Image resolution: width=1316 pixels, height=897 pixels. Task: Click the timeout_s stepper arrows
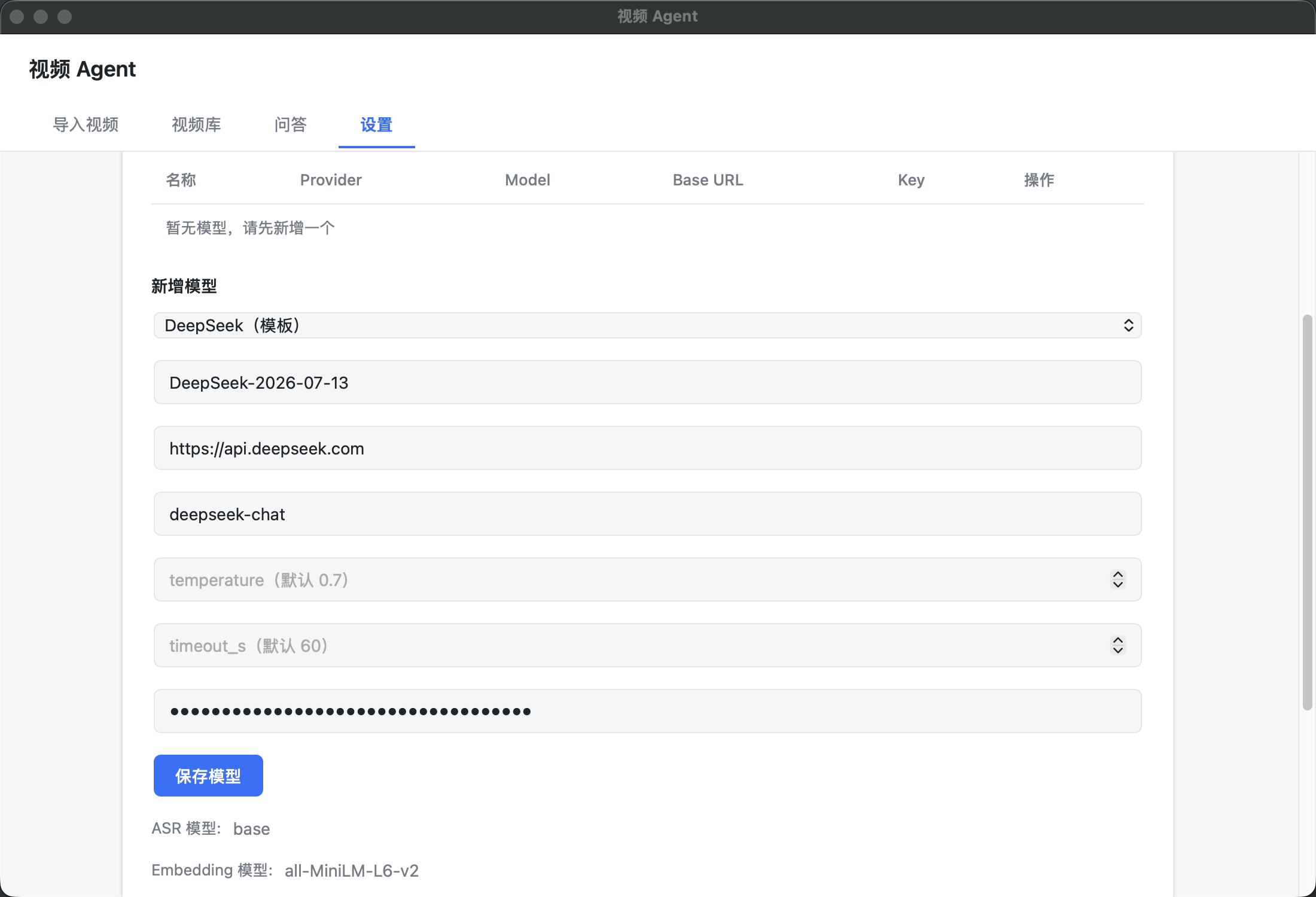[1117, 645]
